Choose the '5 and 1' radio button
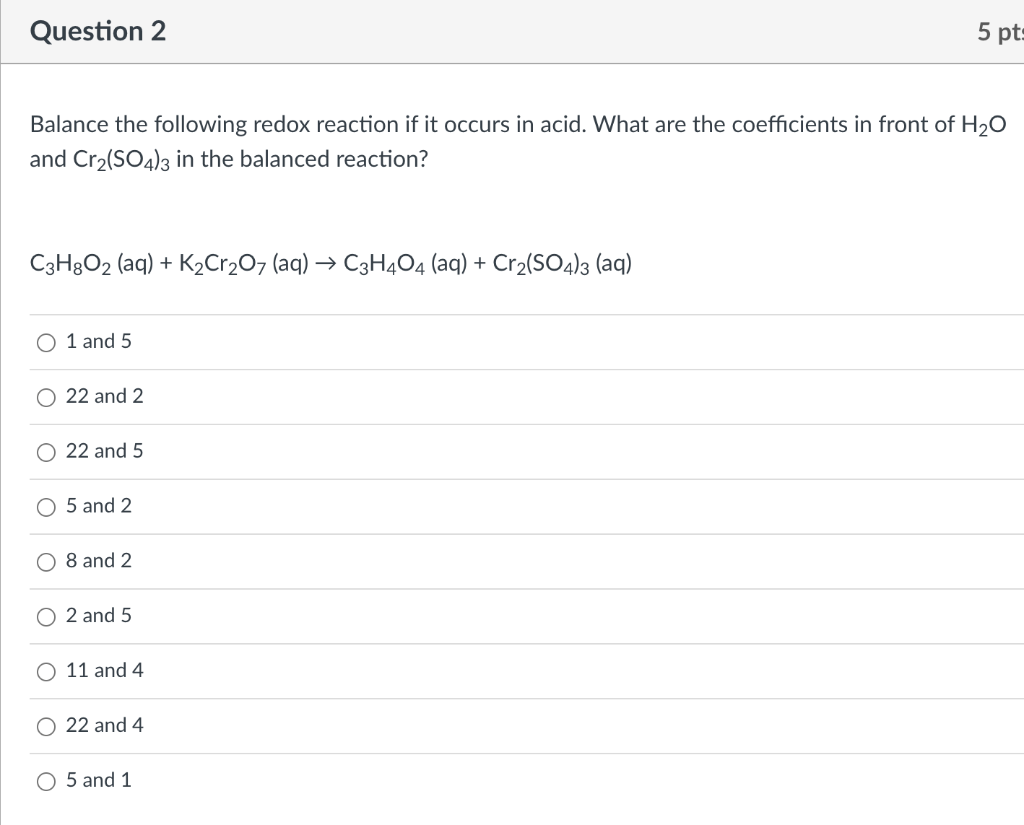 (46, 782)
